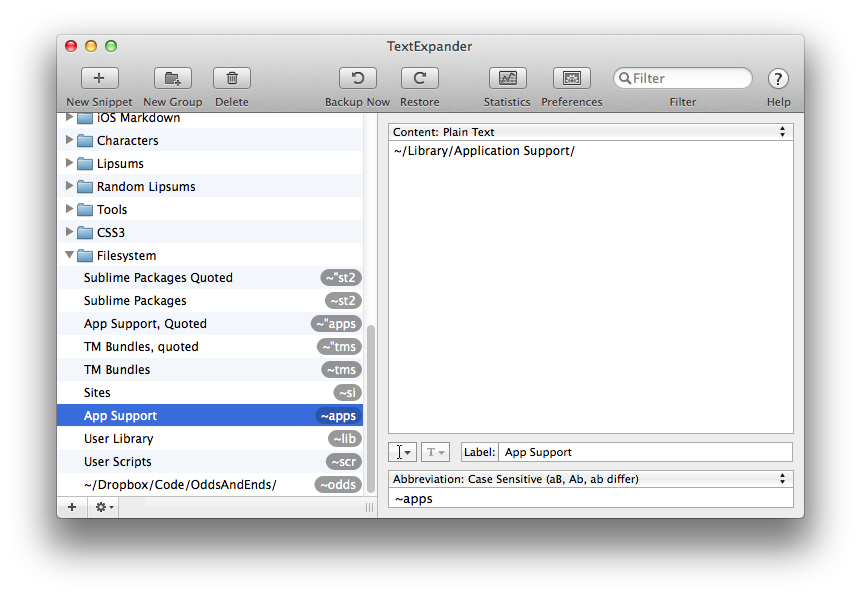Select the Sublime Packages snippet
This screenshot has height=597, width=861.
[x=210, y=301]
